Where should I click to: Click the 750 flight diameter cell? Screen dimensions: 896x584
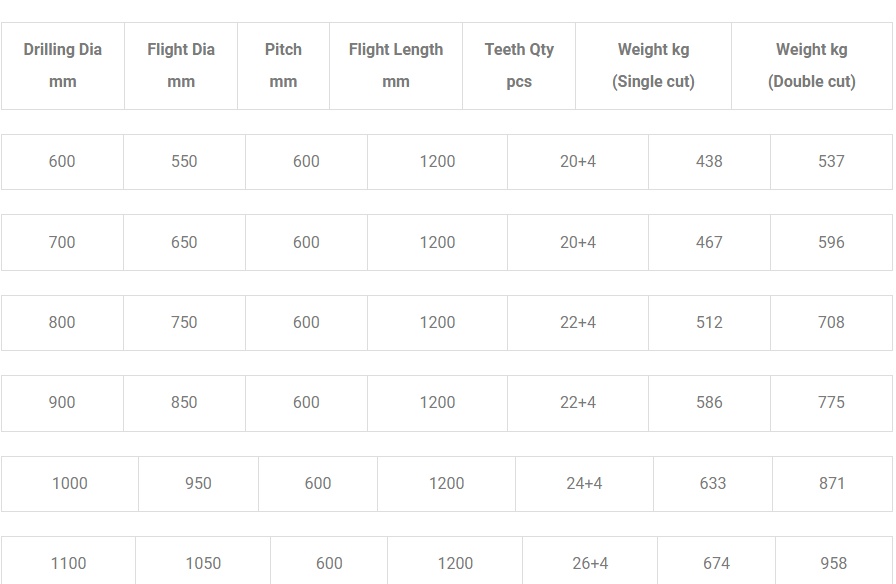[x=184, y=322]
